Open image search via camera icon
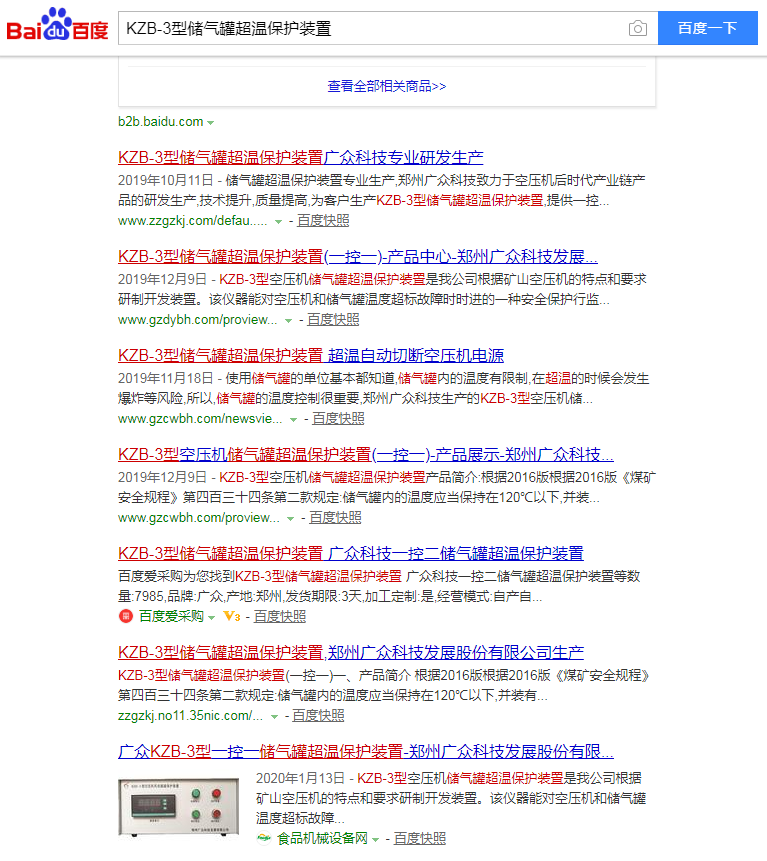The width and height of the screenshot is (767, 861). (x=637, y=28)
